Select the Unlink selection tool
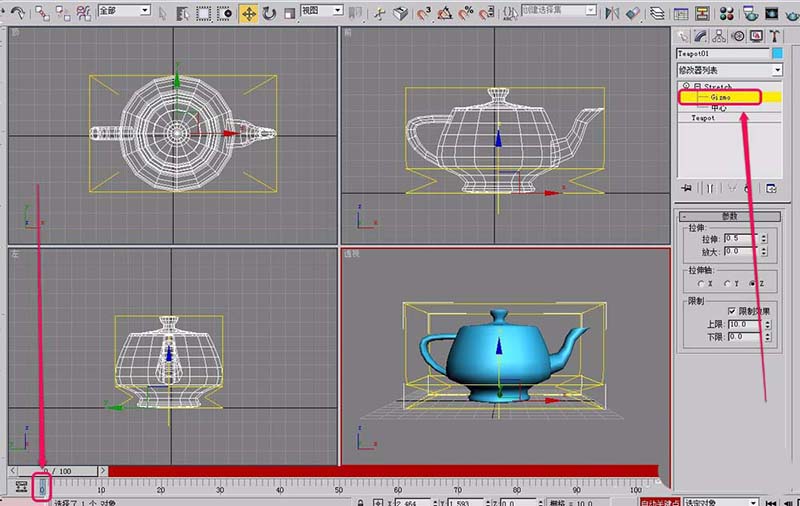800x506 pixels. pyautogui.click(x=63, y=13)
